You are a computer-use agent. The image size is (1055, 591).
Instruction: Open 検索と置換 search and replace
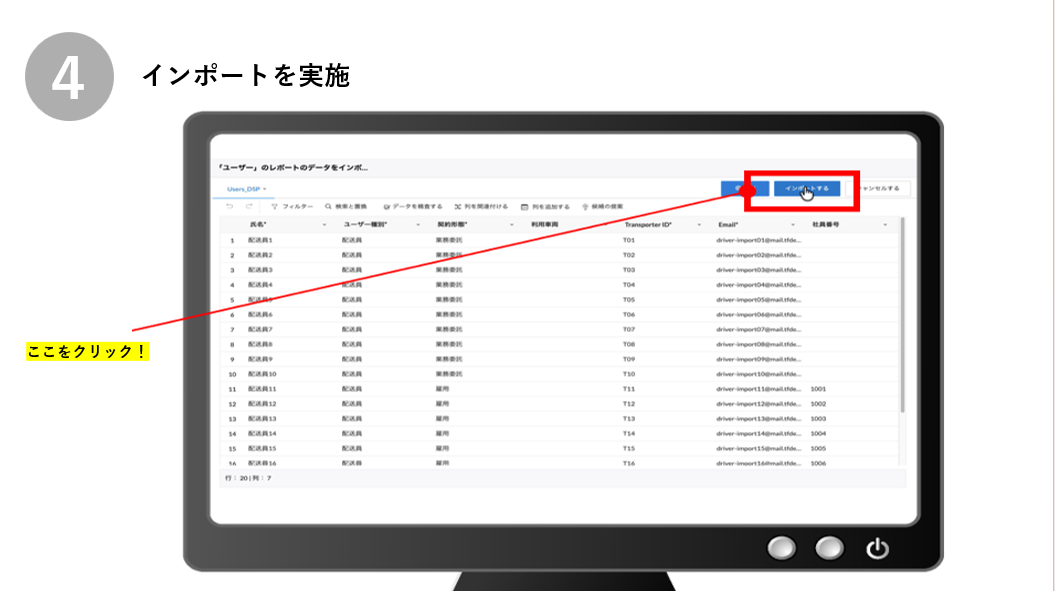pos(347,206)
